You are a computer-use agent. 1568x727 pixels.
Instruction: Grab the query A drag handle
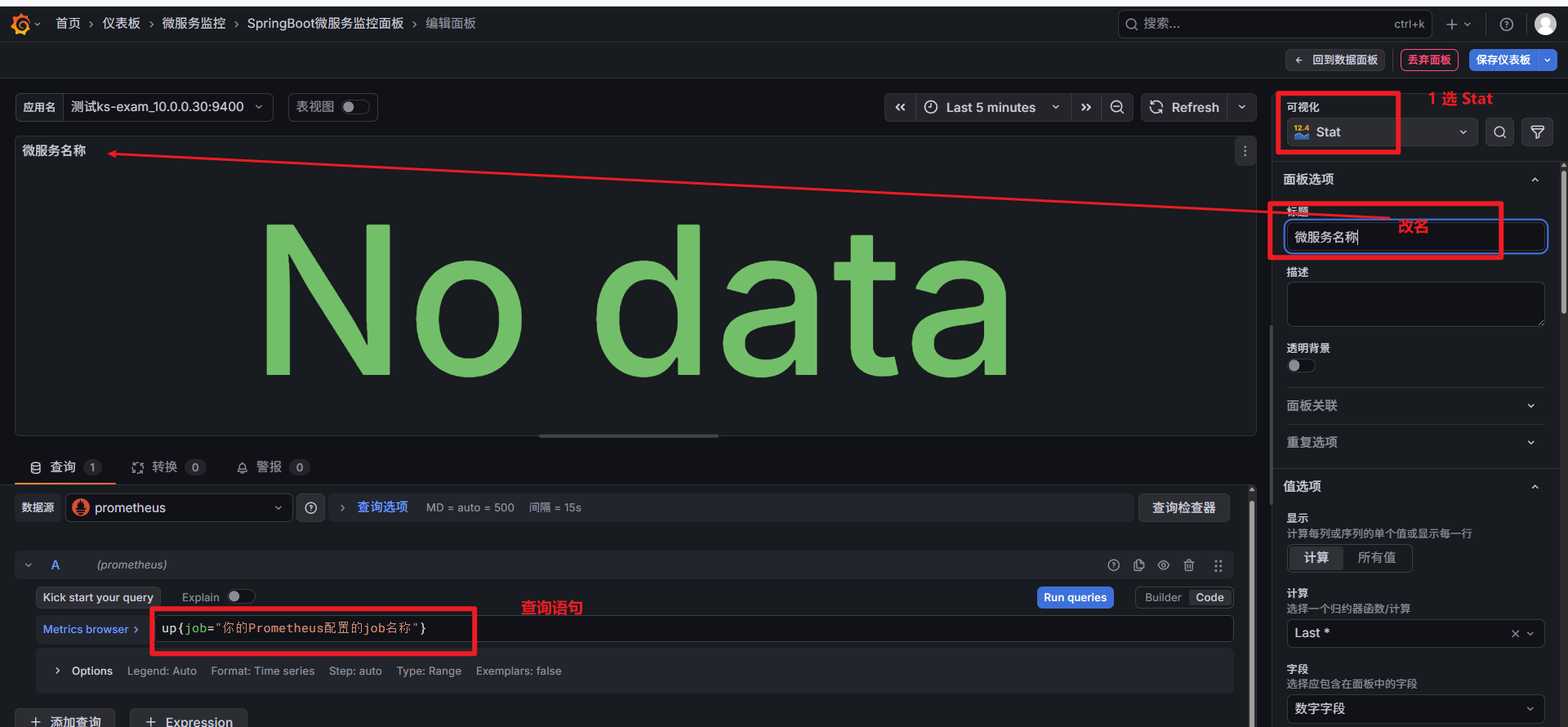click(1218, 565)
